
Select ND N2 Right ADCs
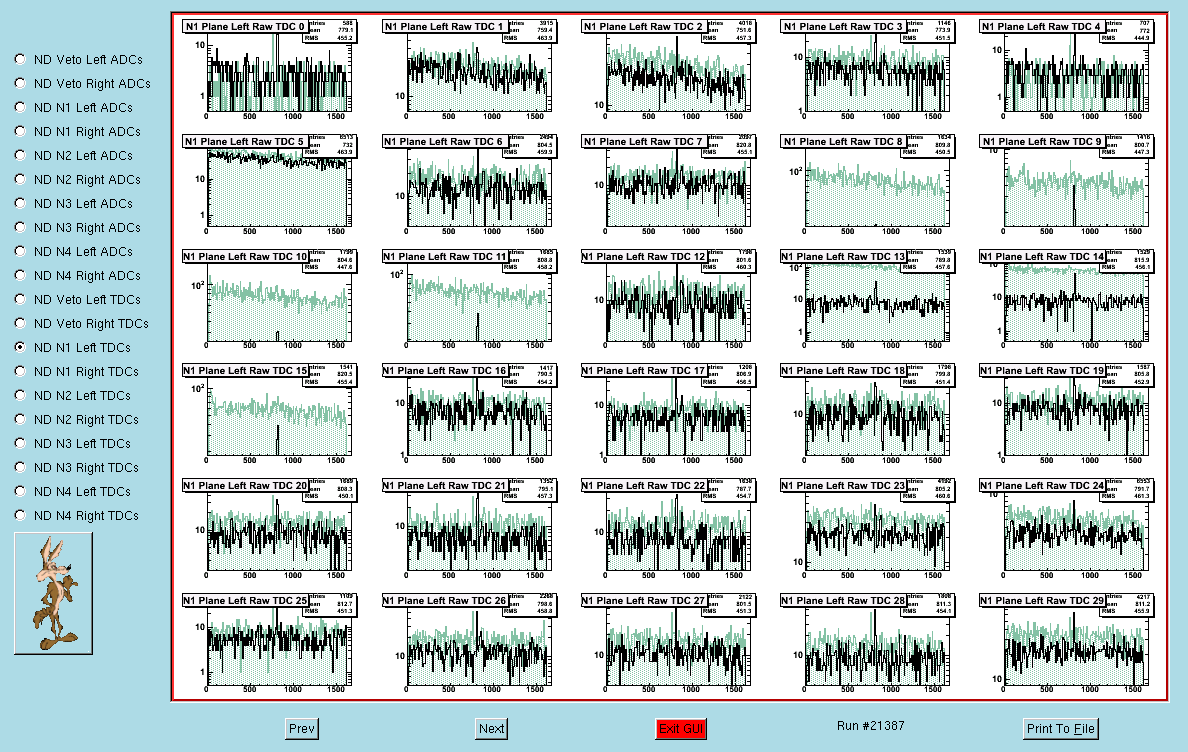tap(20, 179)
